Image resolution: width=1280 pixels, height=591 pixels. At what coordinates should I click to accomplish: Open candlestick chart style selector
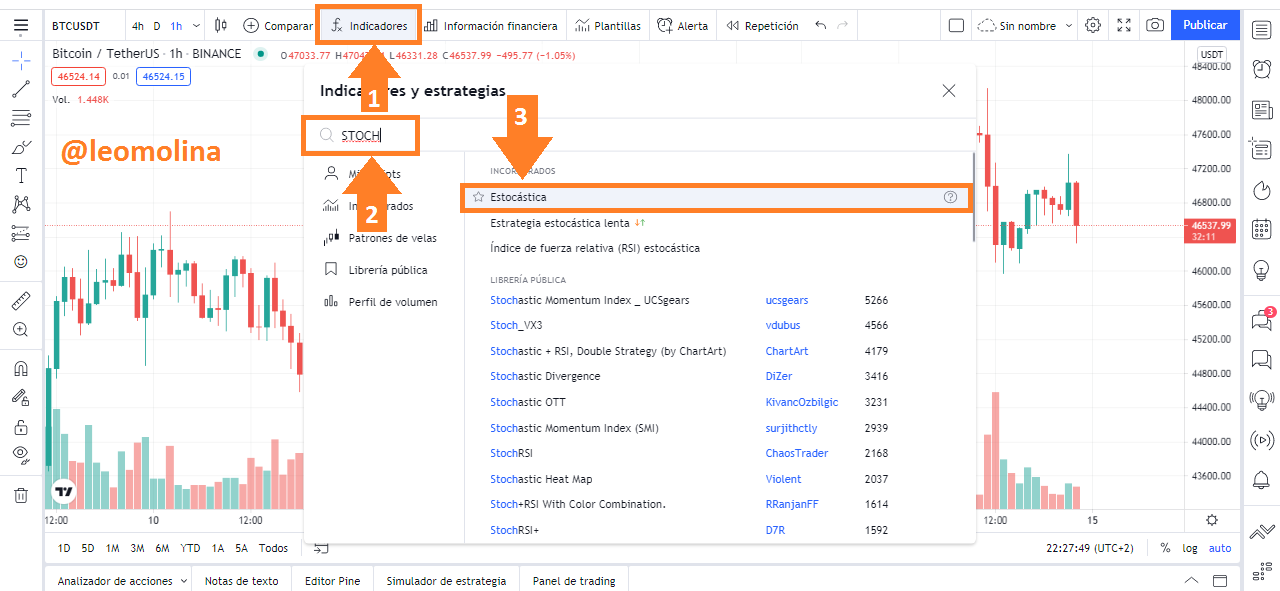[221, 25]
